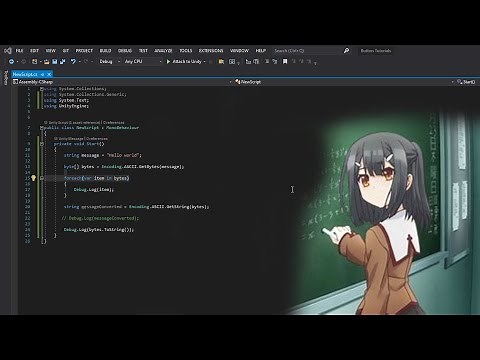
Task: Open the Start() member navigation dropdown
Action: [467, 82]
